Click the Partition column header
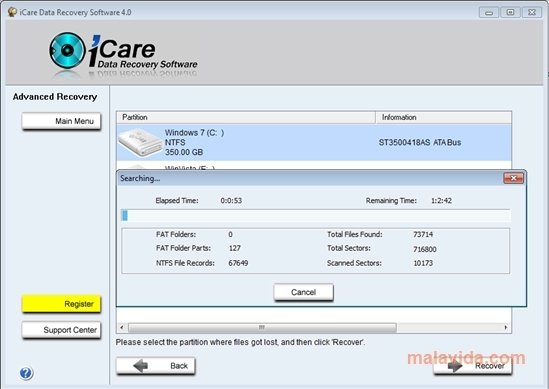This screenshot has height=389, width=549. tap(246, 117)
